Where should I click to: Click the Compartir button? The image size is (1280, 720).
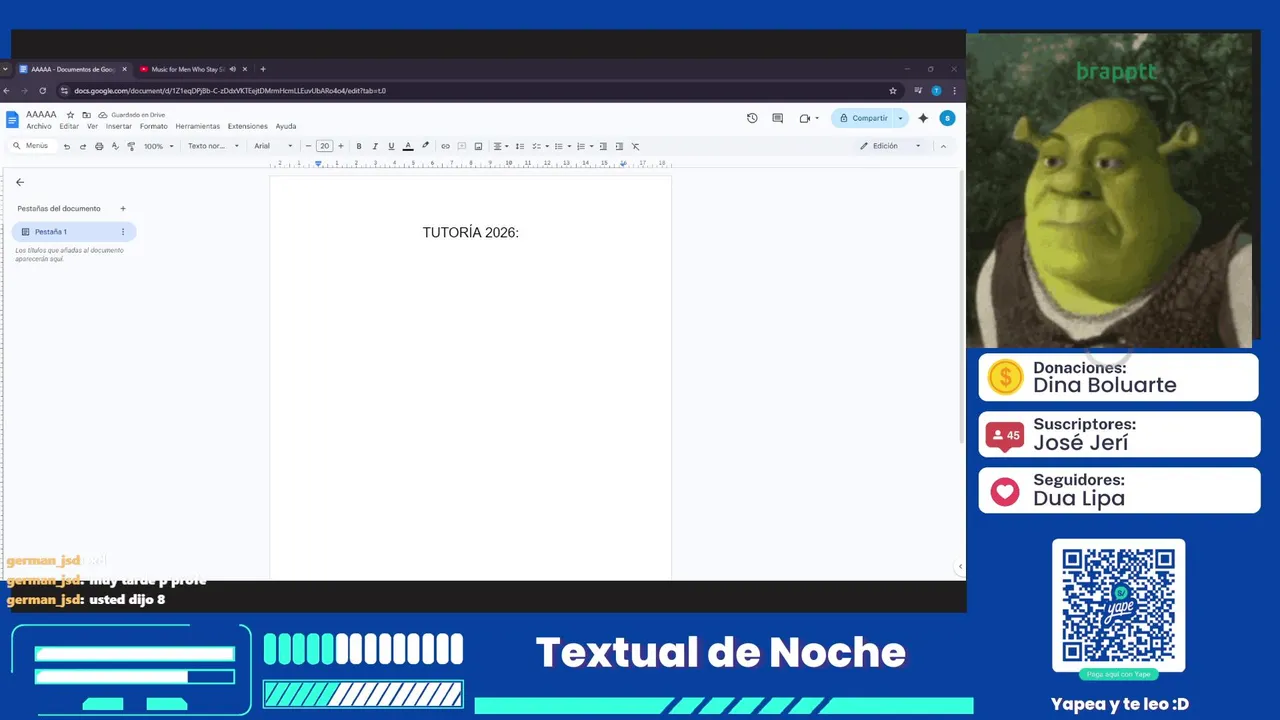[x=863, y=118]
